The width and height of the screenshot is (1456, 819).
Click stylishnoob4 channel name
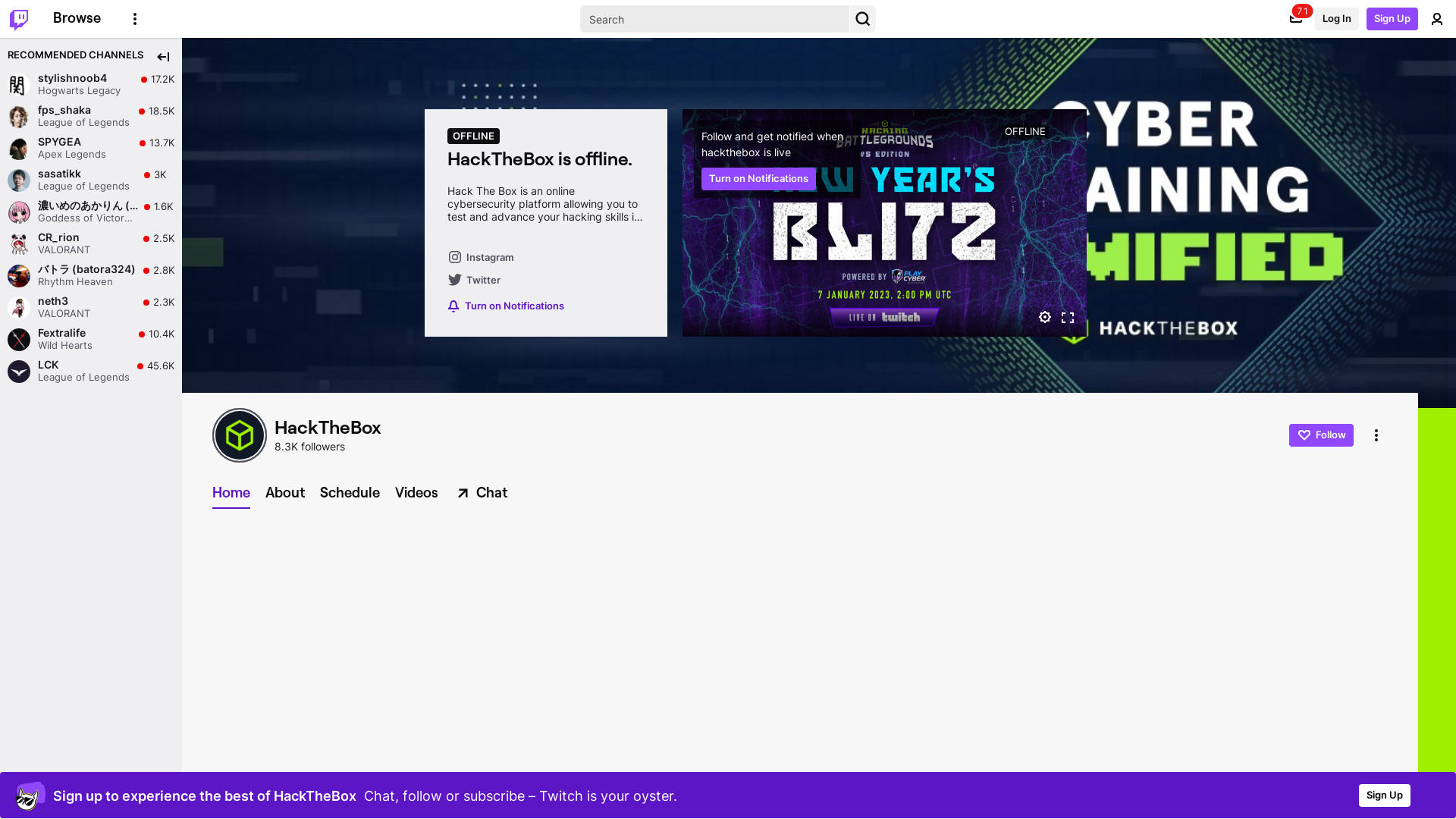(72, 78)
